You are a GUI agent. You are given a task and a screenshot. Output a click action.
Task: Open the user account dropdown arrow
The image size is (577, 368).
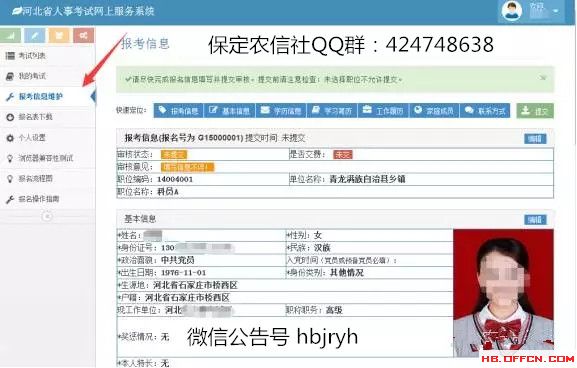tap(556, 11)
